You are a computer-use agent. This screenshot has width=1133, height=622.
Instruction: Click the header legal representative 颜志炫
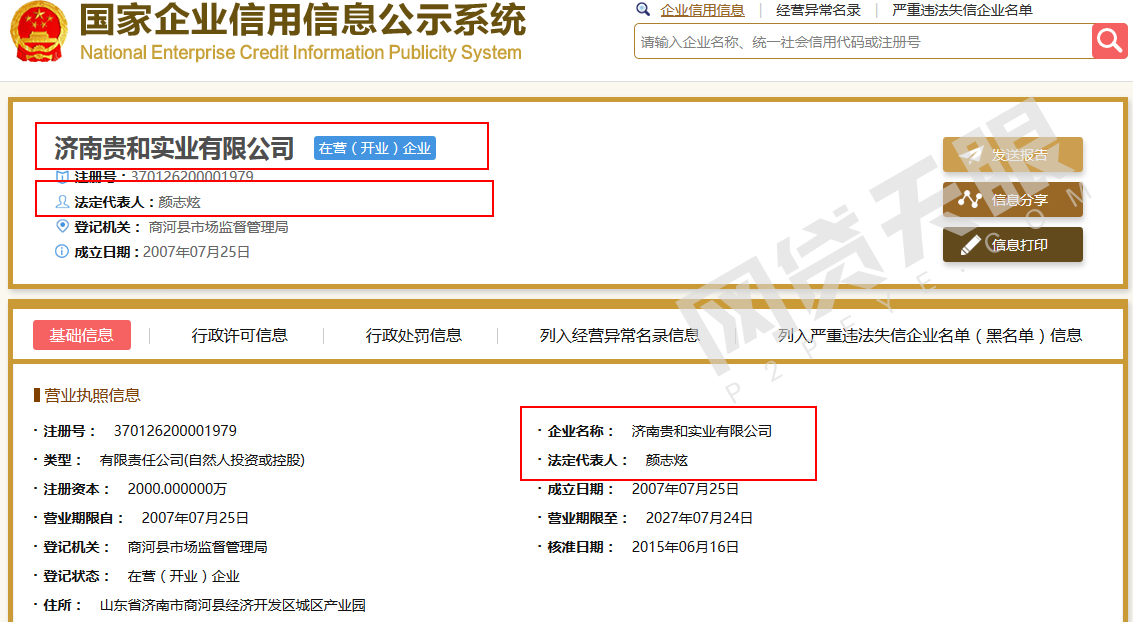[179, 202]
